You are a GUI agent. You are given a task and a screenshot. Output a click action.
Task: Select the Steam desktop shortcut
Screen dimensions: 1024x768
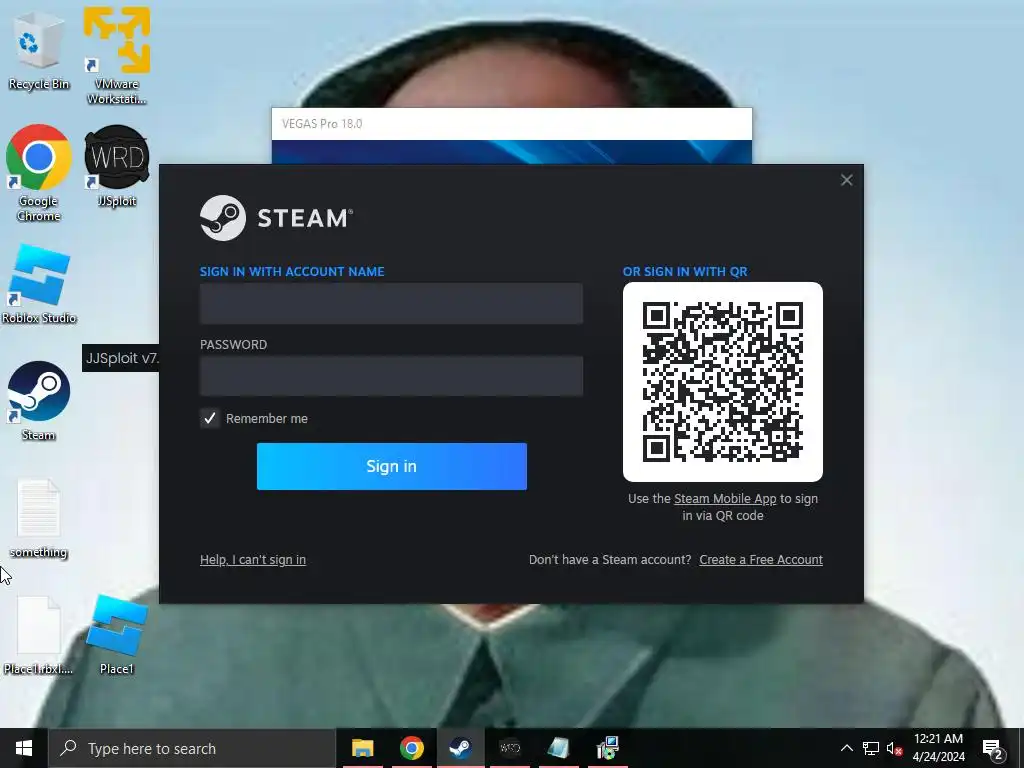pos(39,400)
